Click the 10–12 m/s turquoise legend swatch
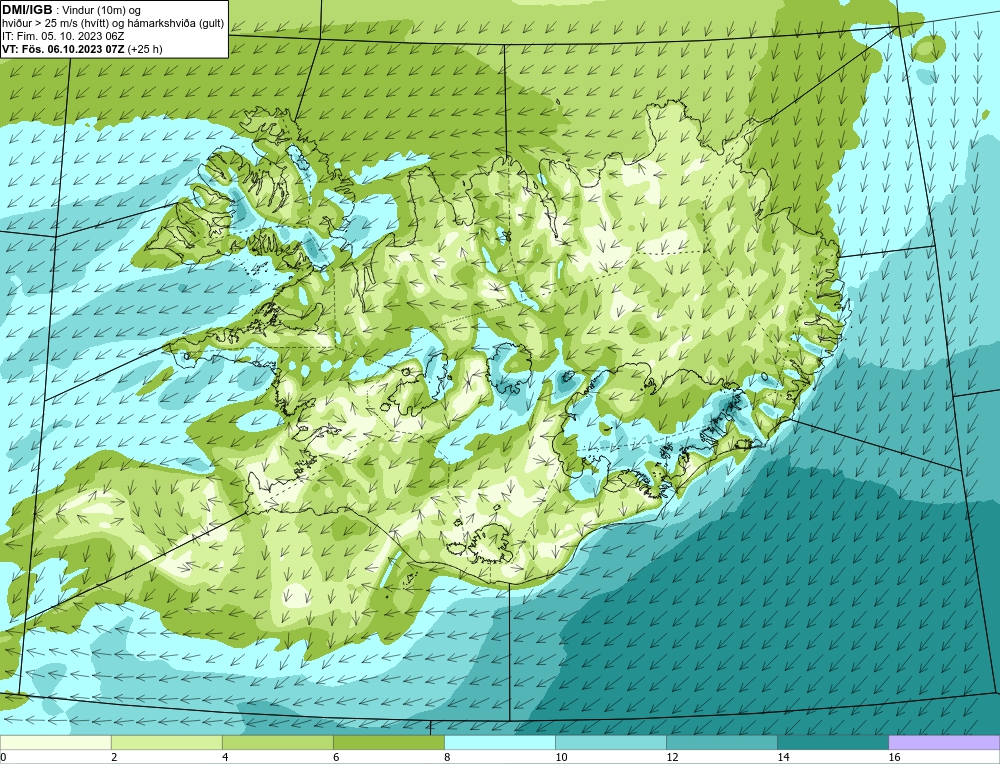Viewport: 1000px width, 764px height. pos(610,742)
